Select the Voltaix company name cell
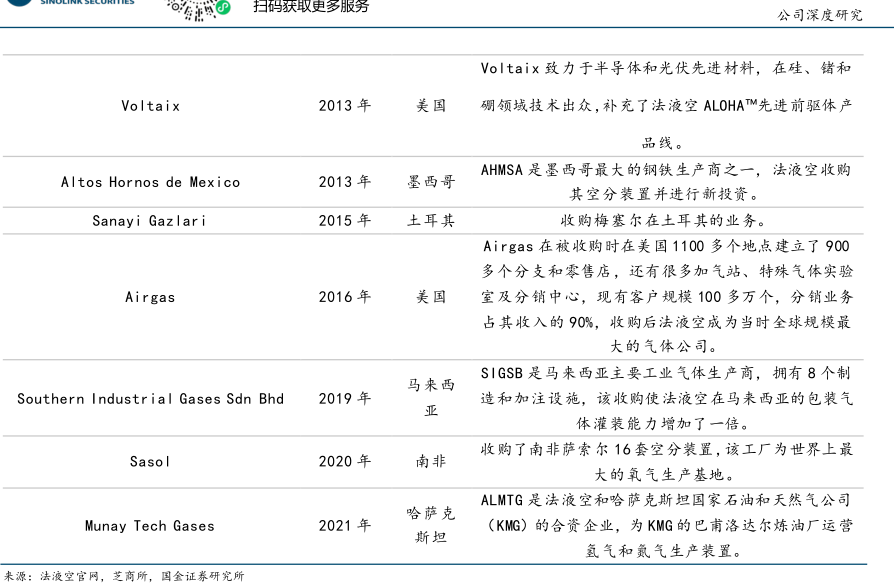894x587 pixels. [x=150, y=105]
